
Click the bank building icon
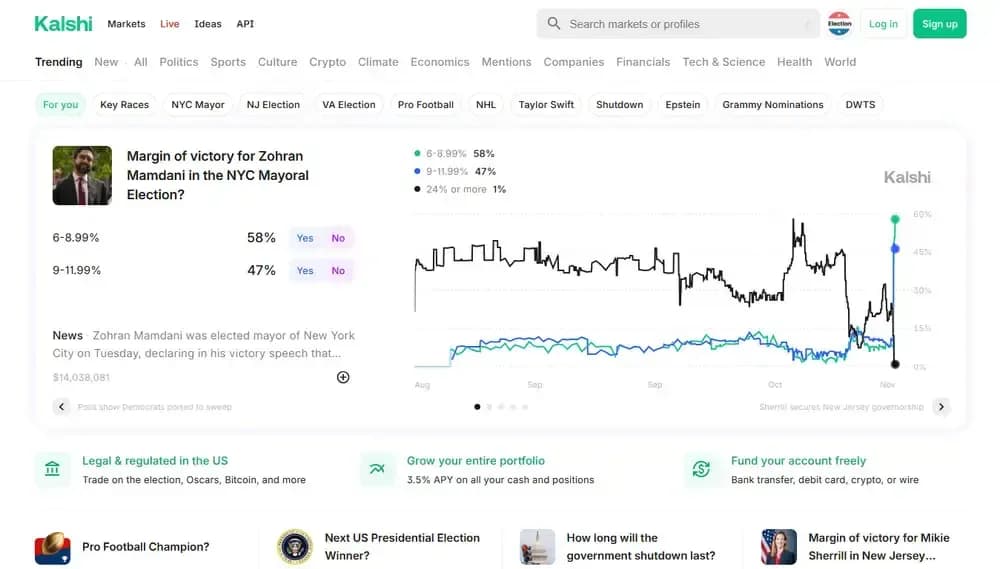click(x=52, y=469)
